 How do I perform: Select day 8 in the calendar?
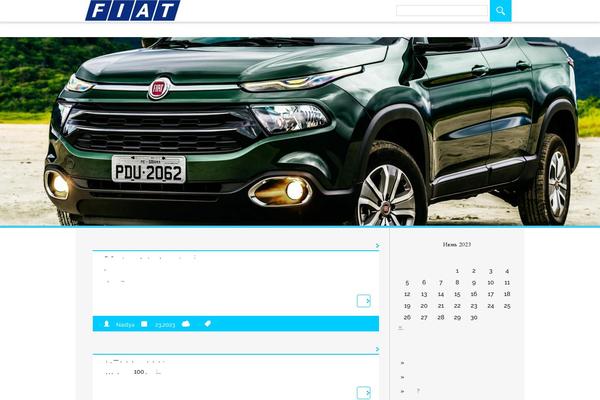[x=457, y=282]
